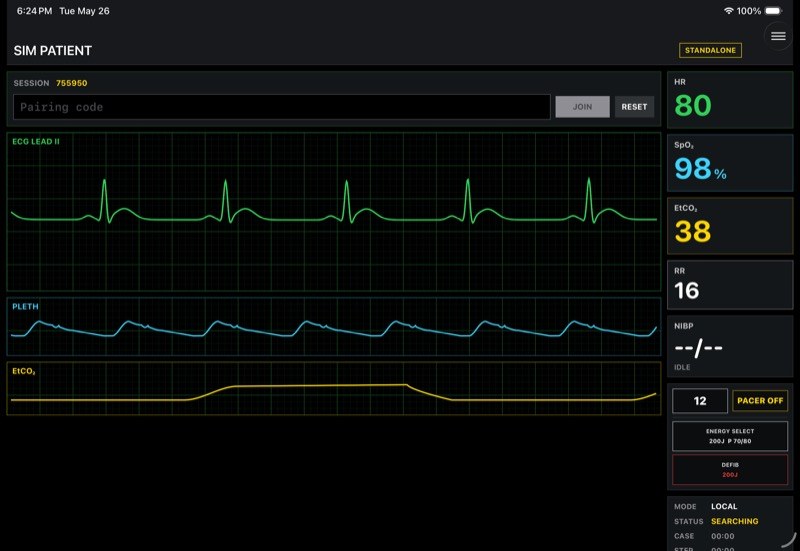
Task: Tap the EtCO2 38 vital tile
Action: tap(730, 226)
